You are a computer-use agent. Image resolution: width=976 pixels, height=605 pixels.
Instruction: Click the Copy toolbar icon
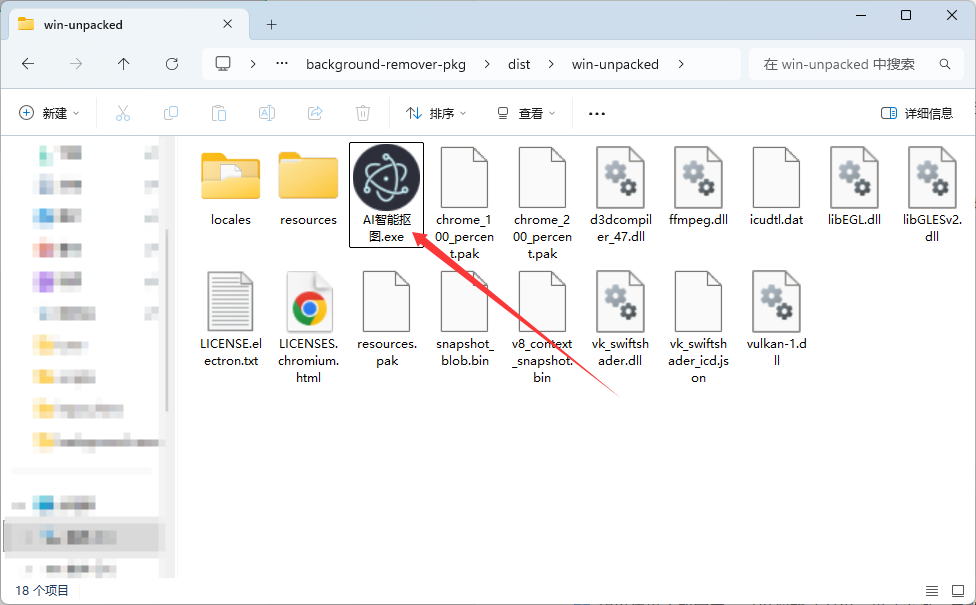[171, 113]
